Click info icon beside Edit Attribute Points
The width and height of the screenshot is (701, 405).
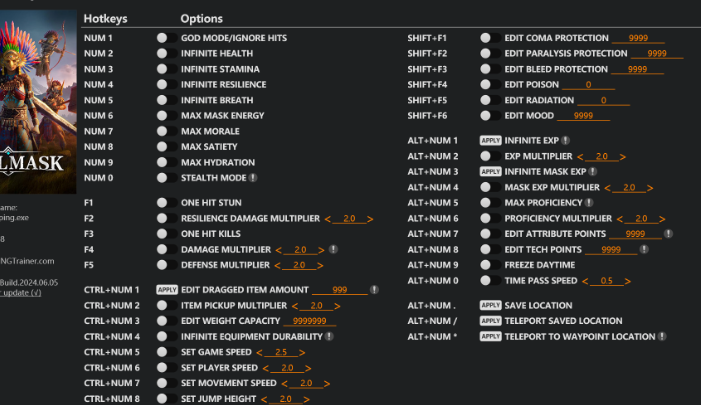click(666, 233)
